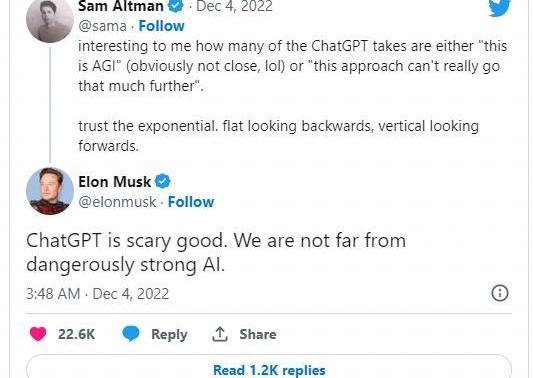This screenshot has height=378, width=533.
Task: Click the 22.6K likes count
Action: 76,334
